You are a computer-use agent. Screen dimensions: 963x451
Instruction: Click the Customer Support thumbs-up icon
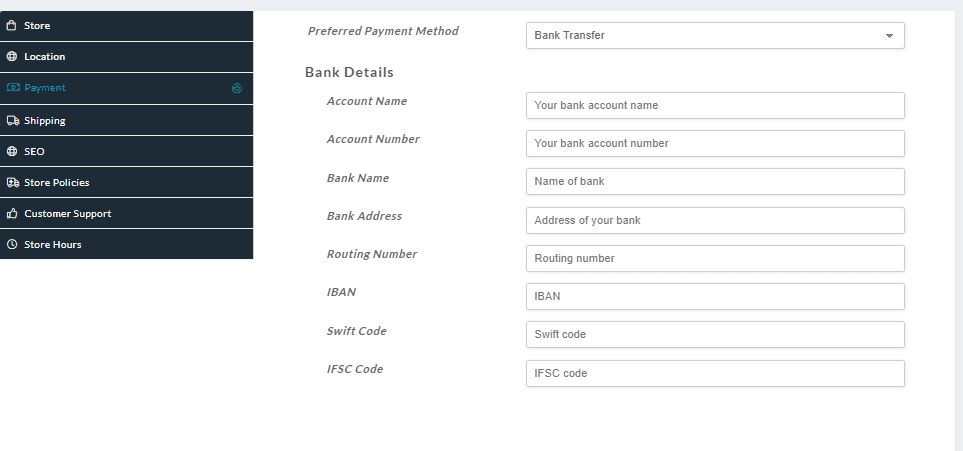pos(13,214)
